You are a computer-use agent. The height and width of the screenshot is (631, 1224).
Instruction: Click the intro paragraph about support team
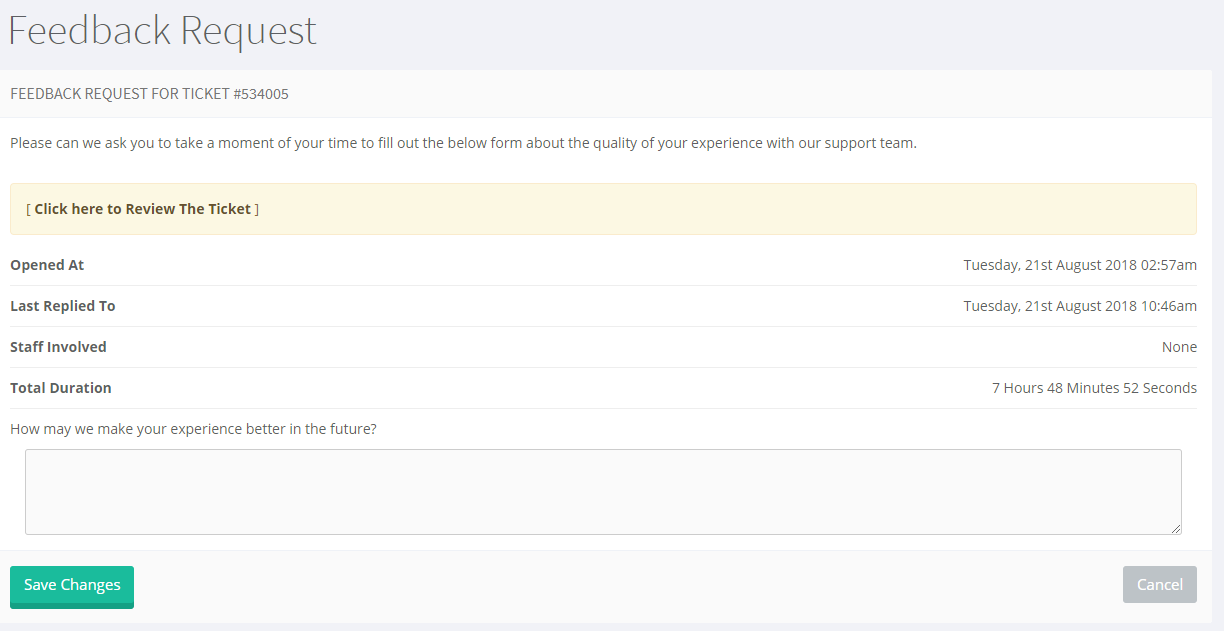pos(463,143)
